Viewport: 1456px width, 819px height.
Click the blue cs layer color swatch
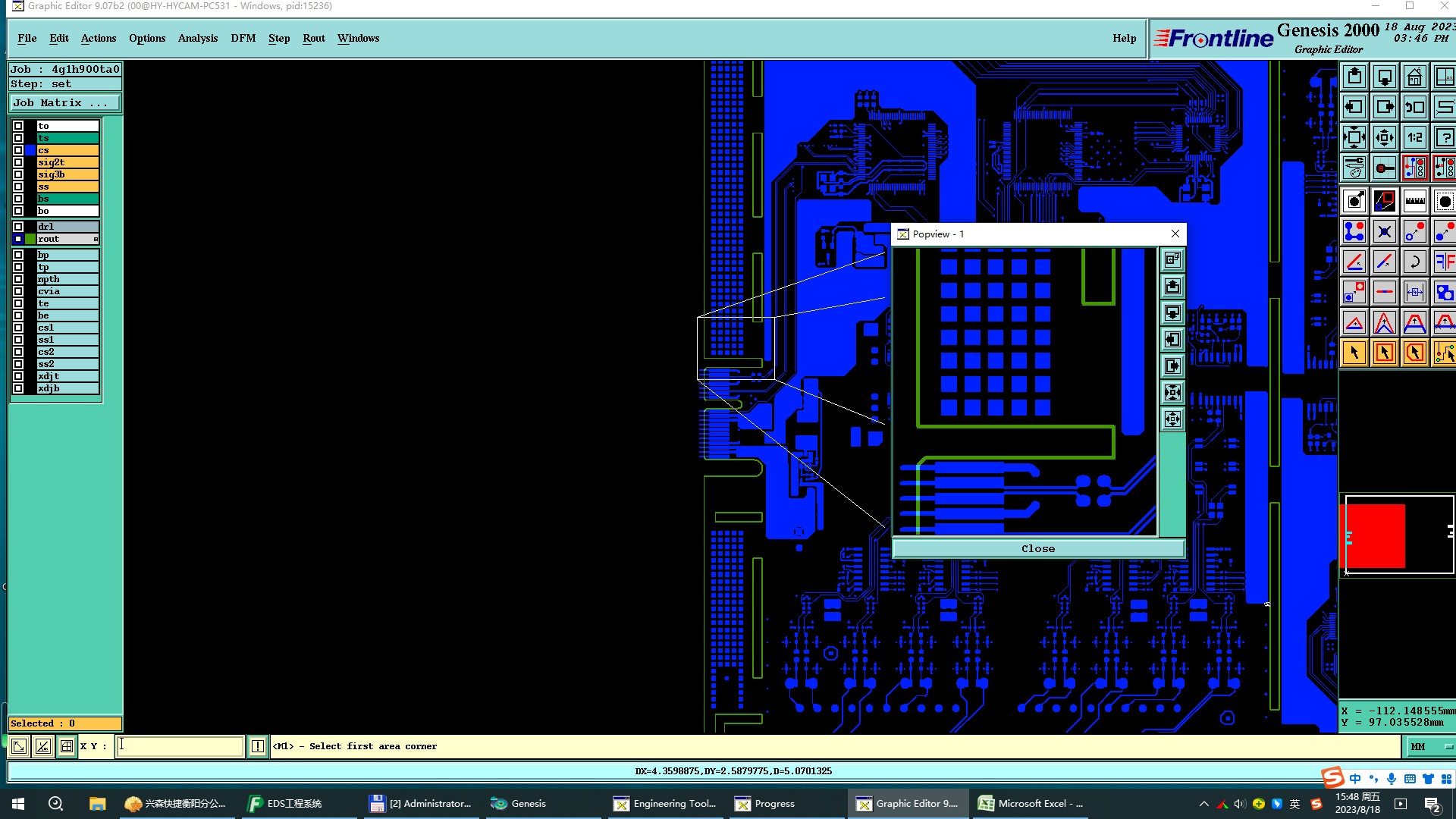[x=30, y=150]
